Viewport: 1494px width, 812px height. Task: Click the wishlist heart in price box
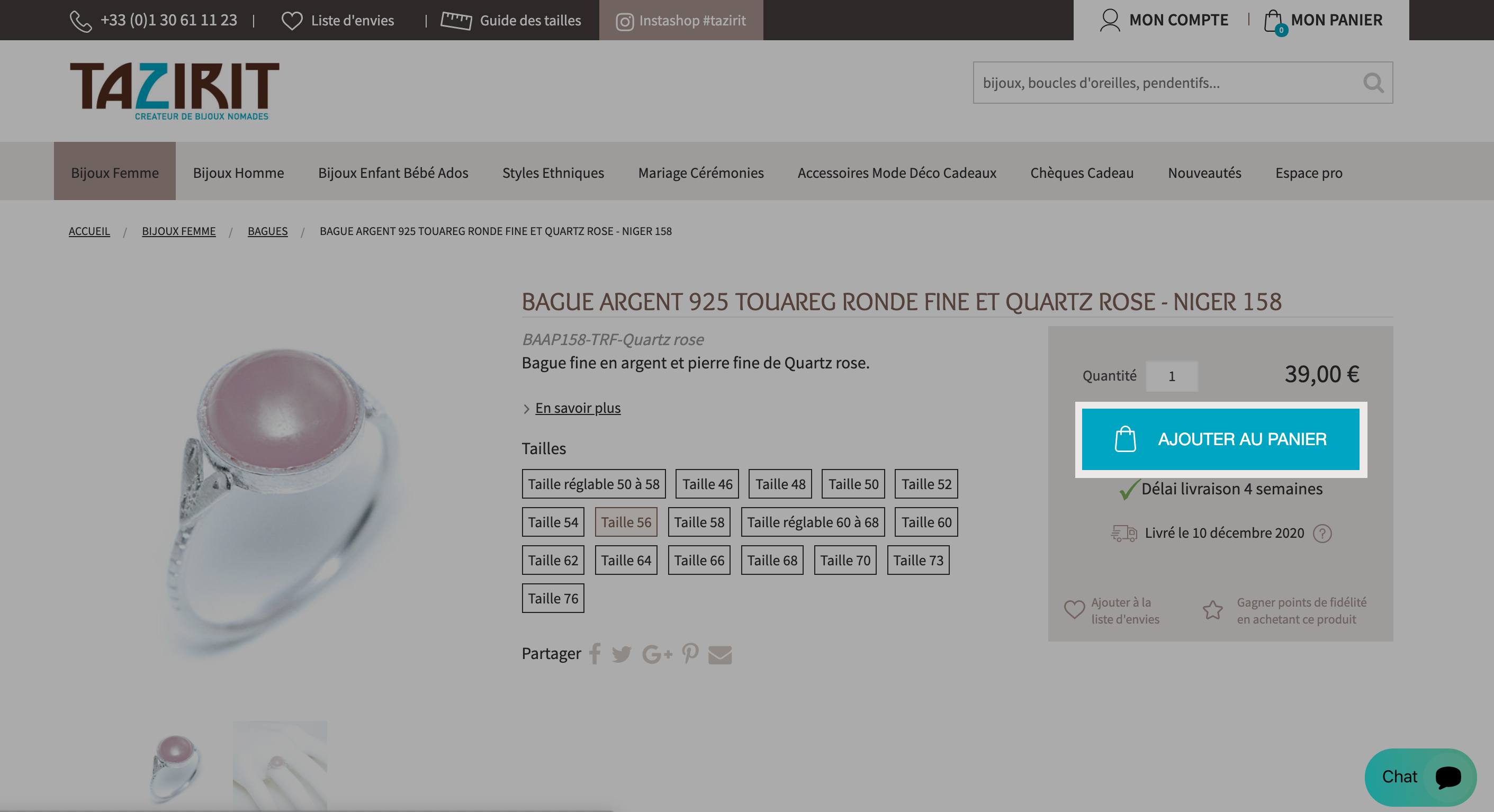pos(1074,609)
